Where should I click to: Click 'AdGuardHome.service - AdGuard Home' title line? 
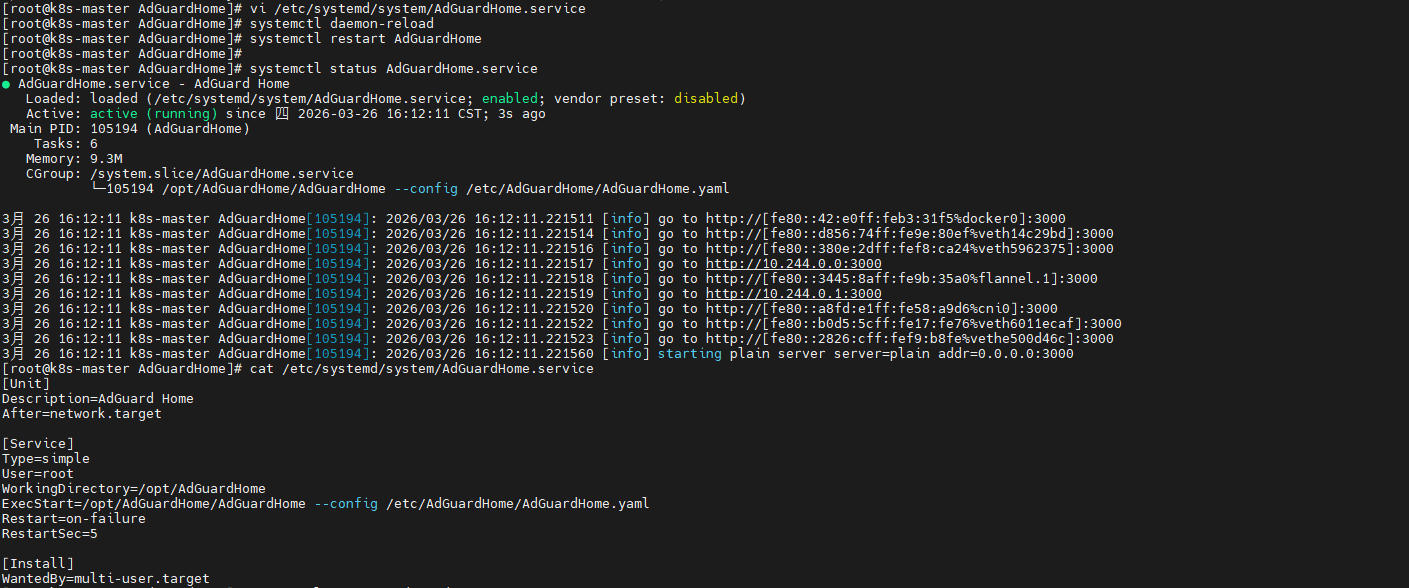click(x=154, y=84)
